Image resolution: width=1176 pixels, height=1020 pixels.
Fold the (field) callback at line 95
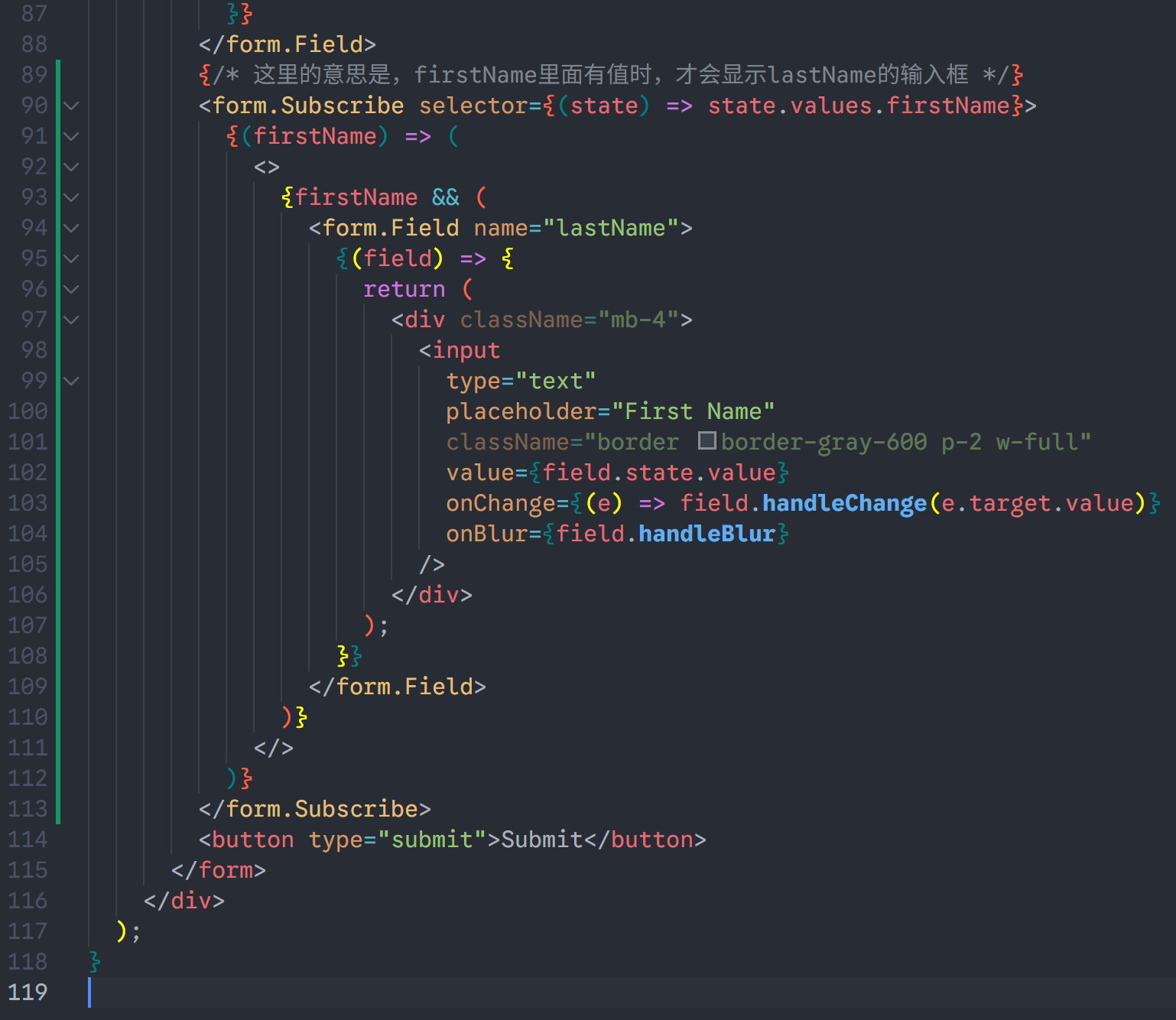pos(71,258)
